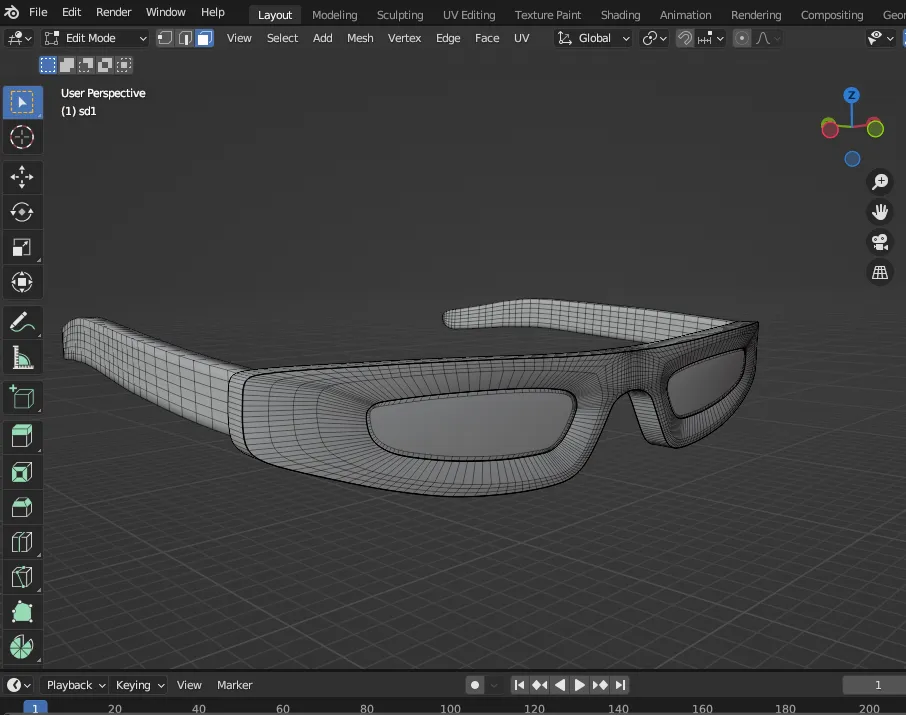Pick the Spin tool

click(x=22, y=647)
